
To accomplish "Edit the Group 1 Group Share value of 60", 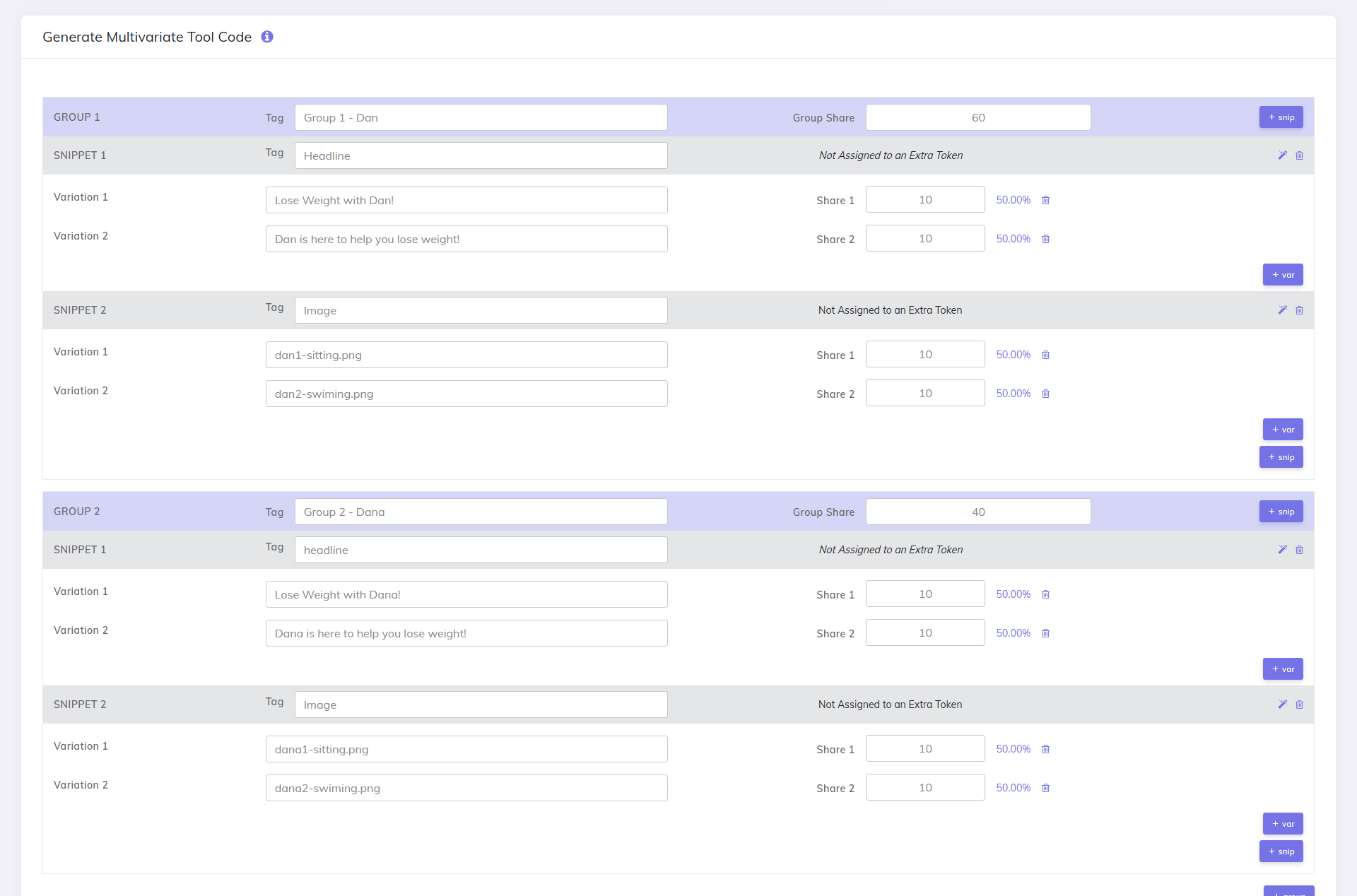I will (x=977, y=117).
